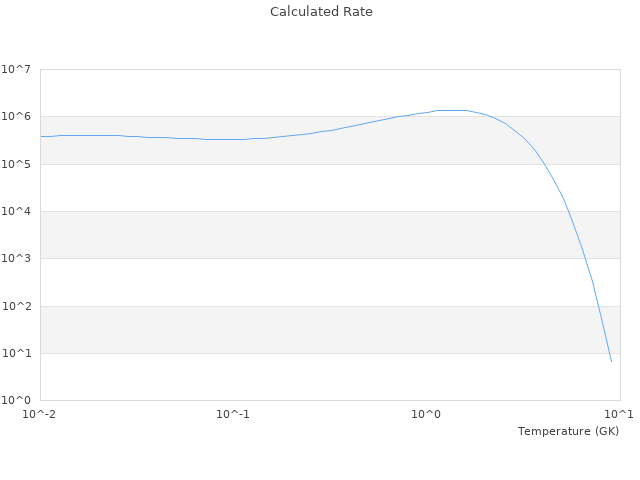Select the 10^5 vertical axis tick label
This screenshot has width=640, height=480.
(16, 164)
